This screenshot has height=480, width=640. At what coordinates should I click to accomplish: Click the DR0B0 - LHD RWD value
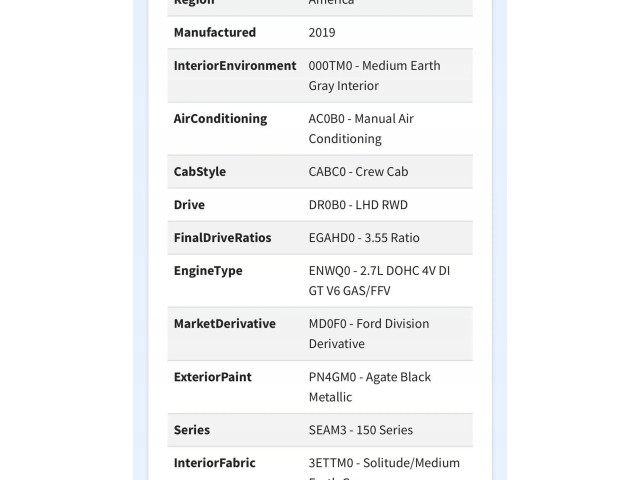[358, 204]
